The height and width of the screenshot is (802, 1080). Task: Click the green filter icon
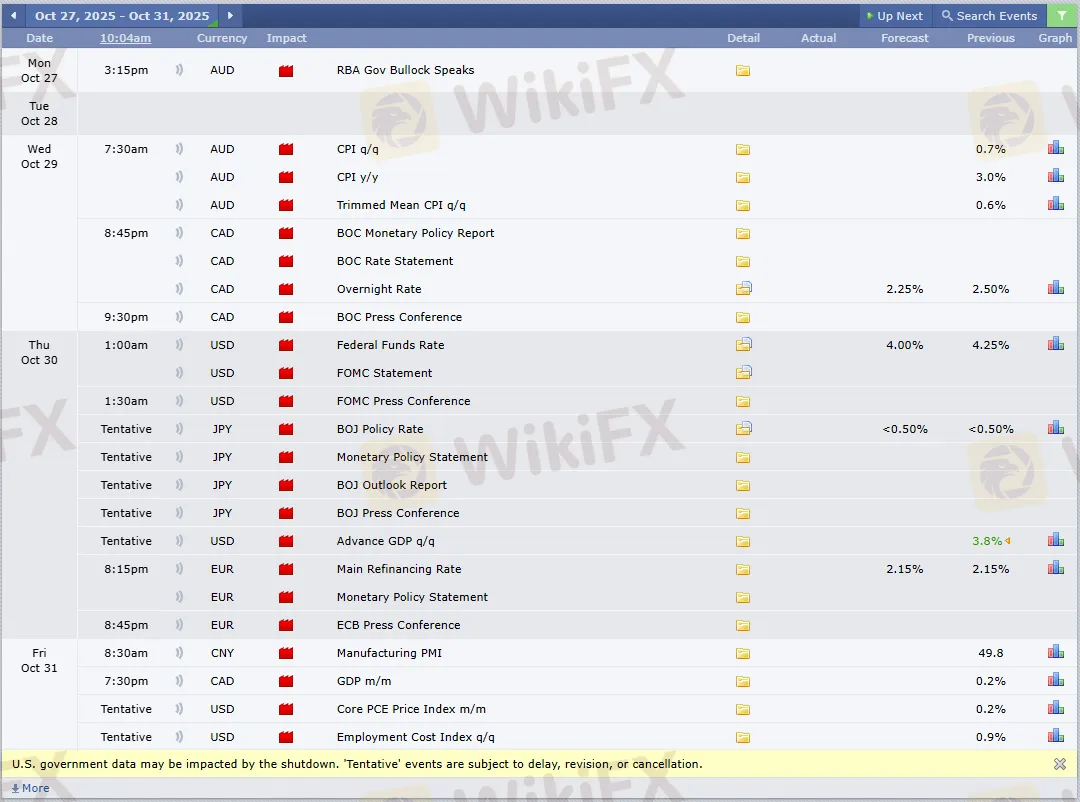[1060, 16]
